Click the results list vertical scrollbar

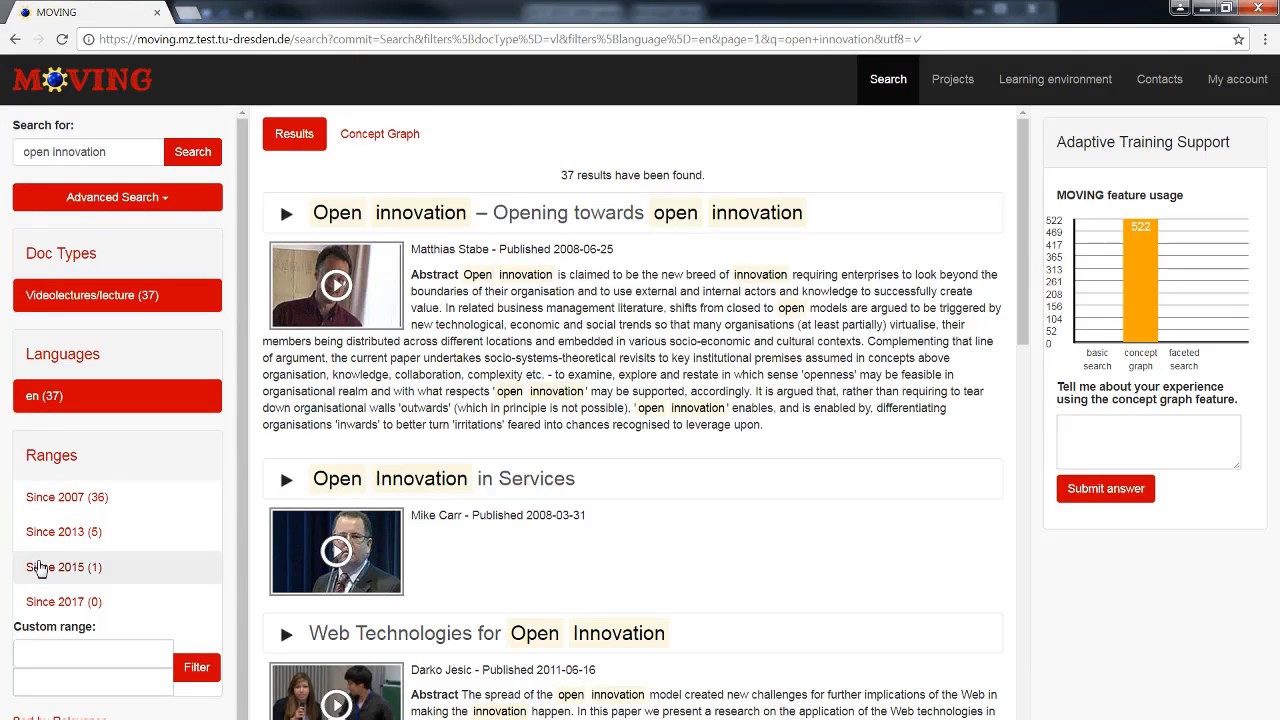click(1022, 230)
